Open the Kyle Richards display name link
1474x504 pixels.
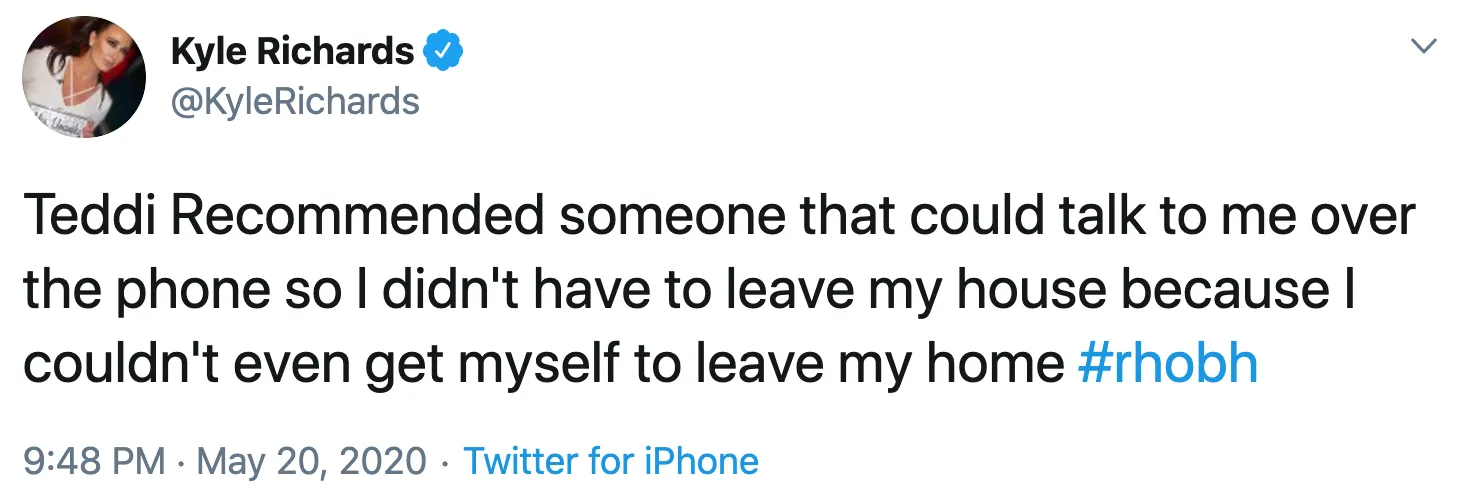click(x=293, y=52)
